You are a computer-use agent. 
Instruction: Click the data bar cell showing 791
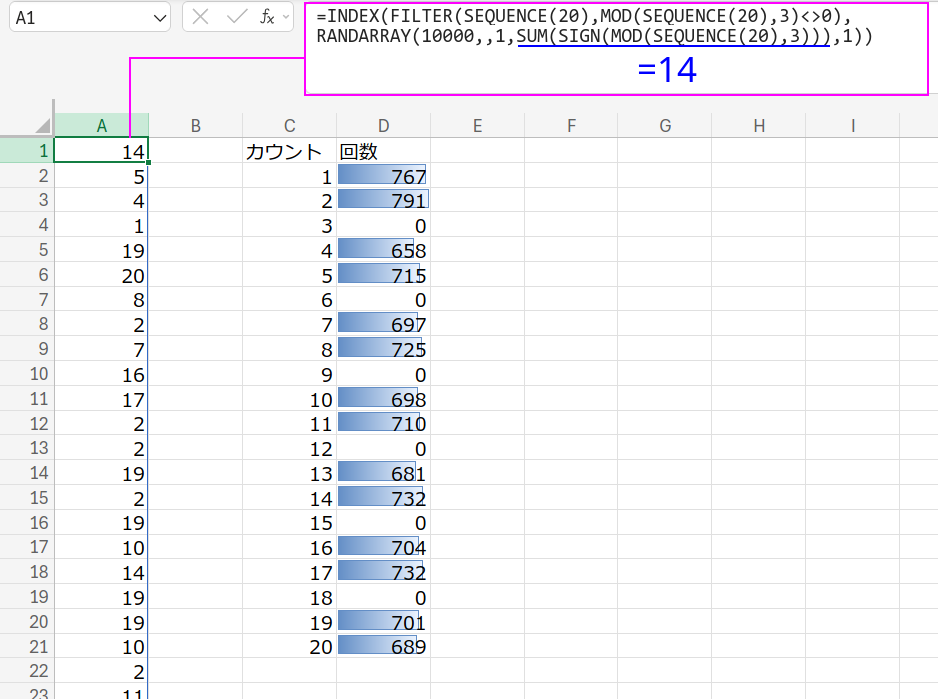[x=383, y=200]
